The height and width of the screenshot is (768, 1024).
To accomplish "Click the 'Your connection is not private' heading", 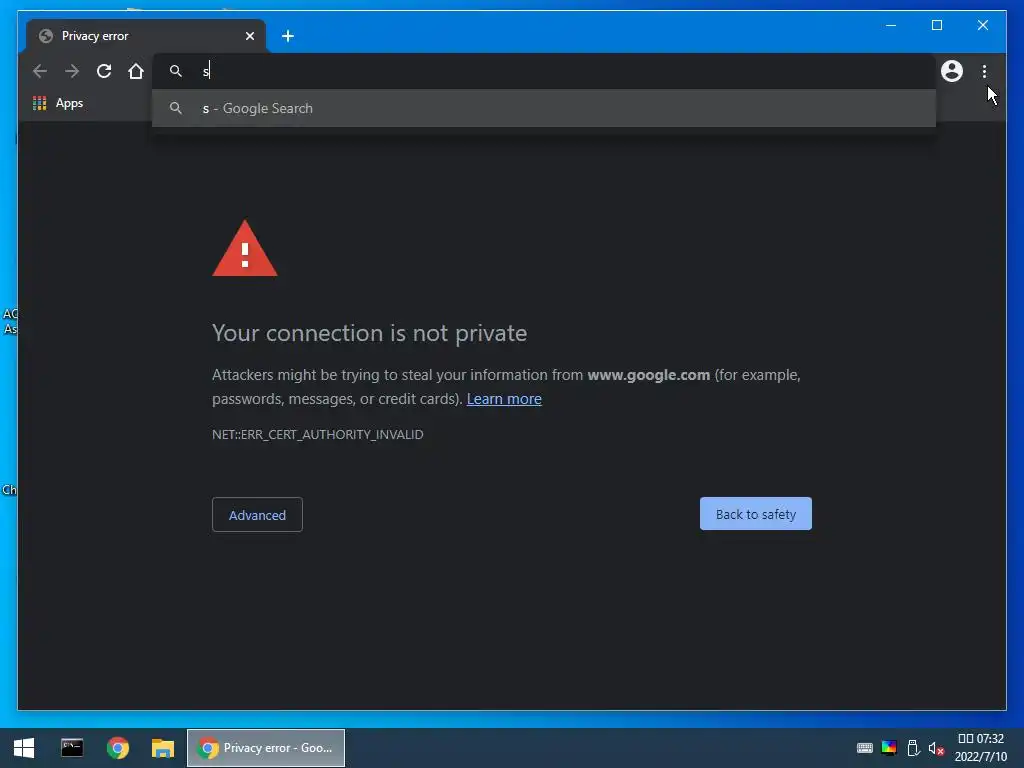I will tap(370, 333).
